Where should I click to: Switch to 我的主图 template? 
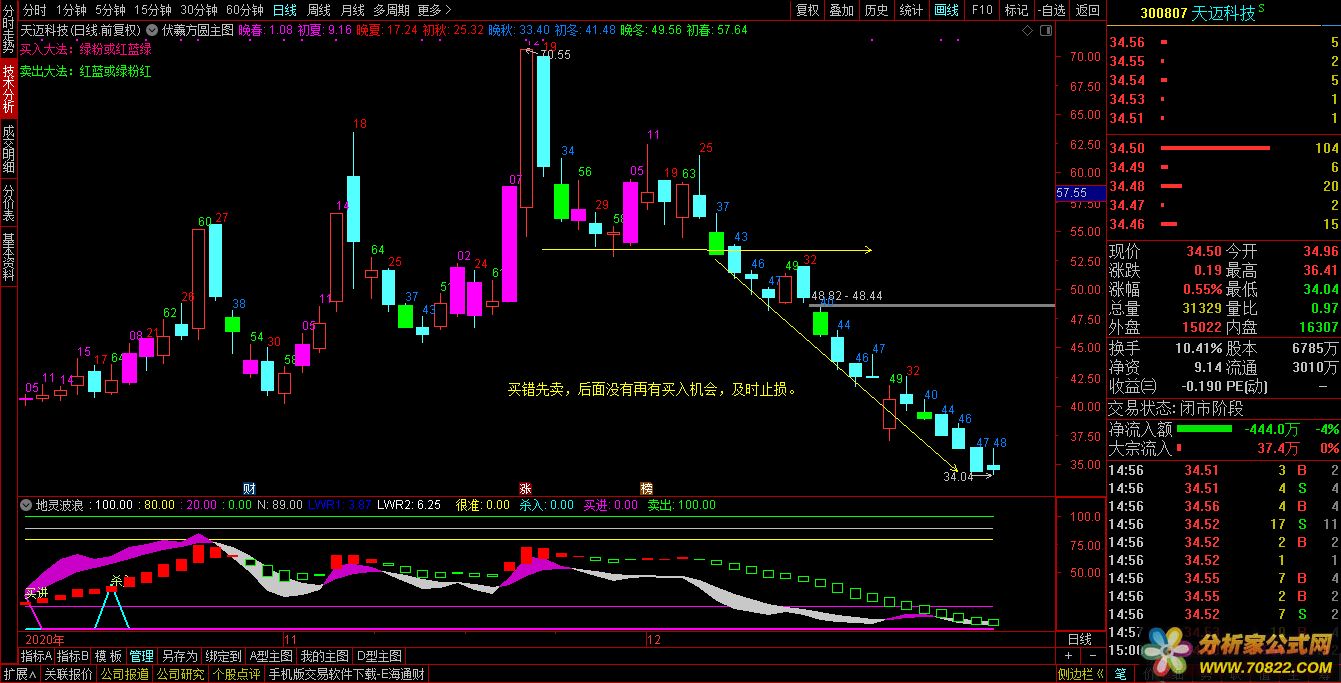pyautogui.click(x=325, y=656)
